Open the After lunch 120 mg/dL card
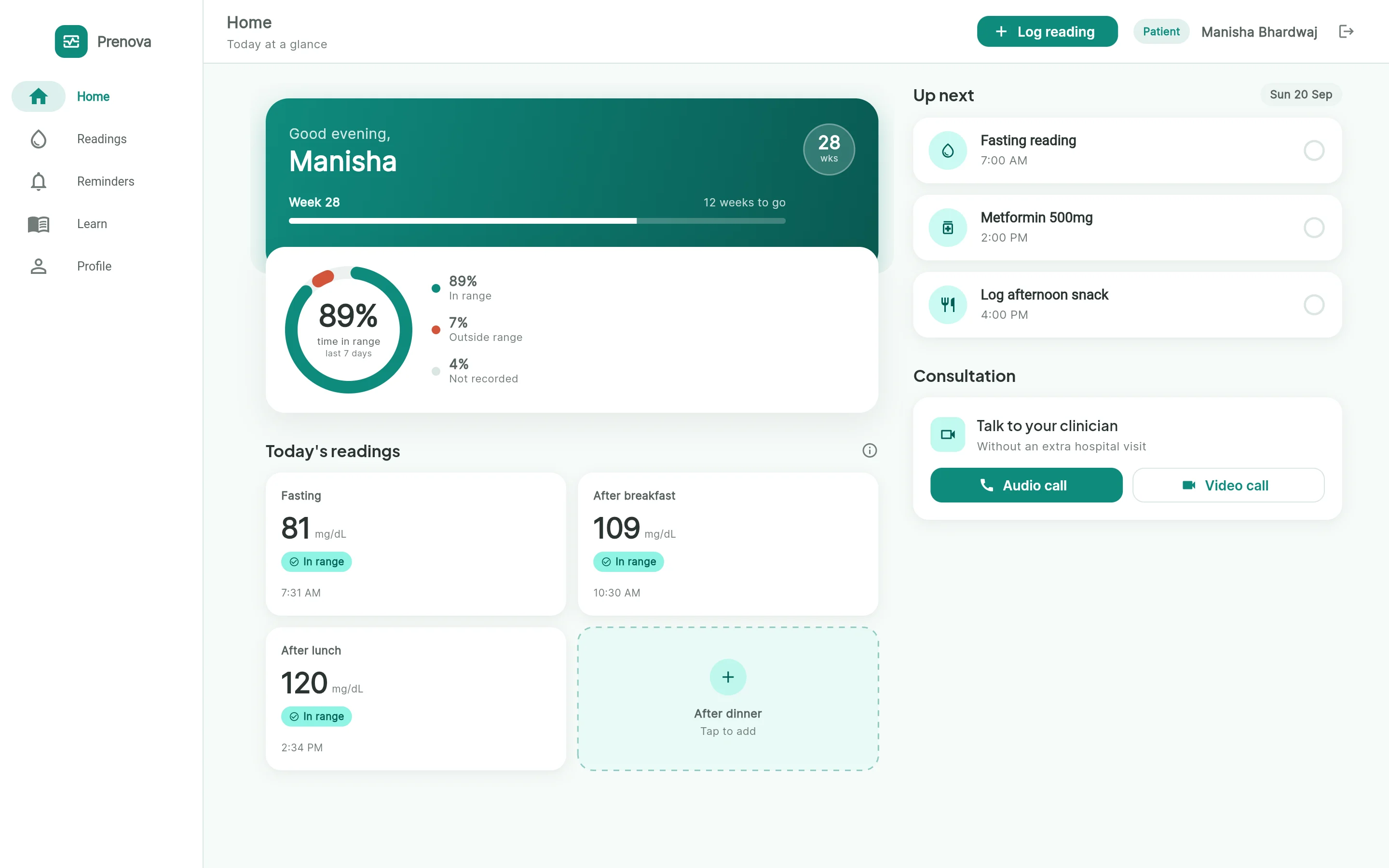The image size is (1389, 868). point(416,699)
